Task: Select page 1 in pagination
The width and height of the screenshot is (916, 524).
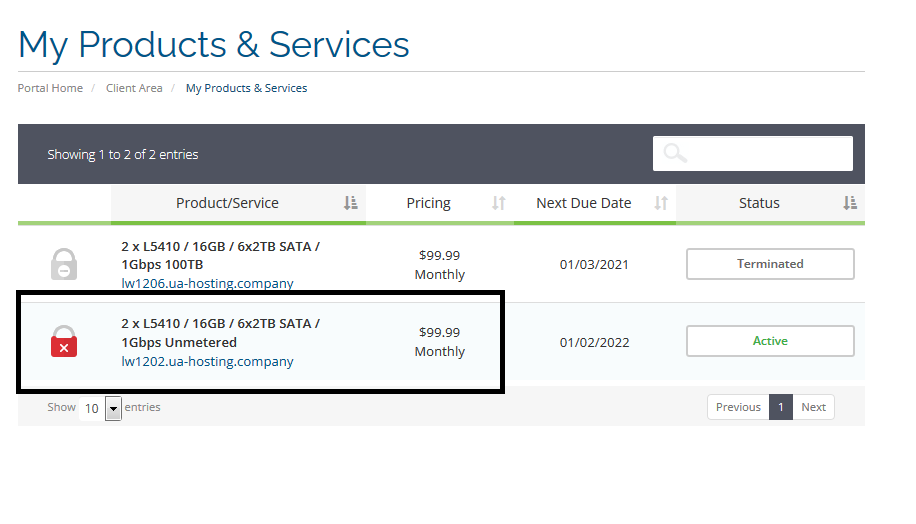Action: tap(781, 407)
